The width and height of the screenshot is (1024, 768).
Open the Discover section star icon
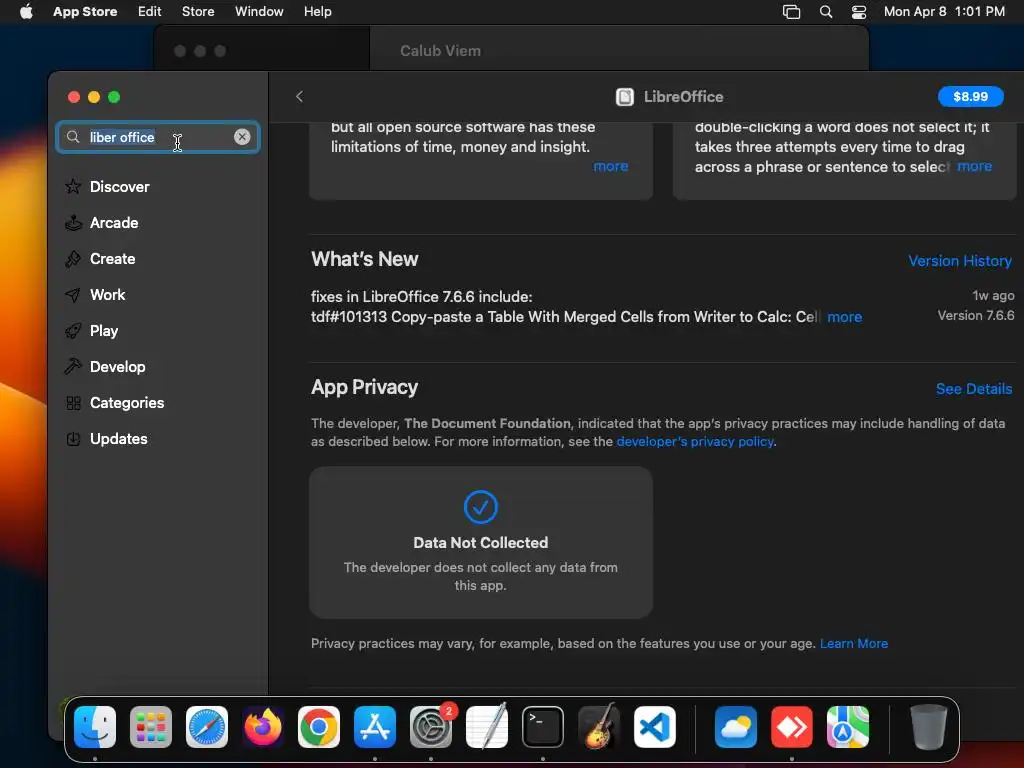[73, 187]
